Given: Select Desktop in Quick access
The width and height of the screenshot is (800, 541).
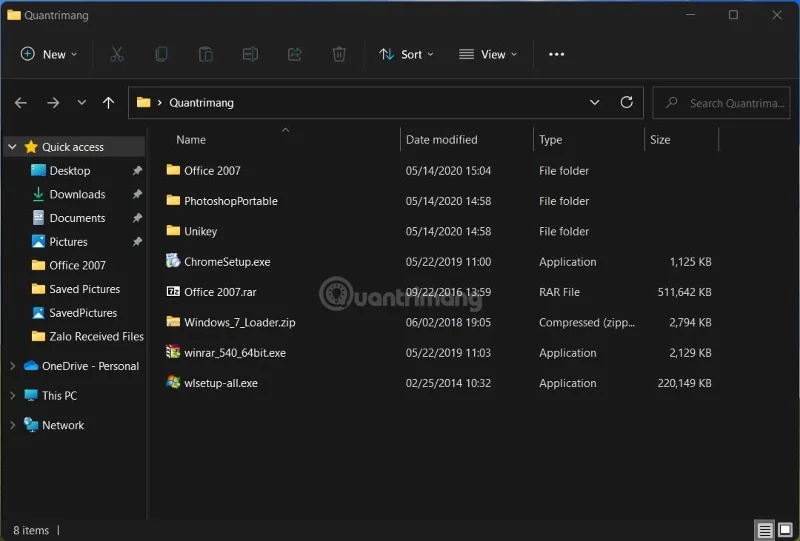Looking at the screenshot, I should coord(70,170).
